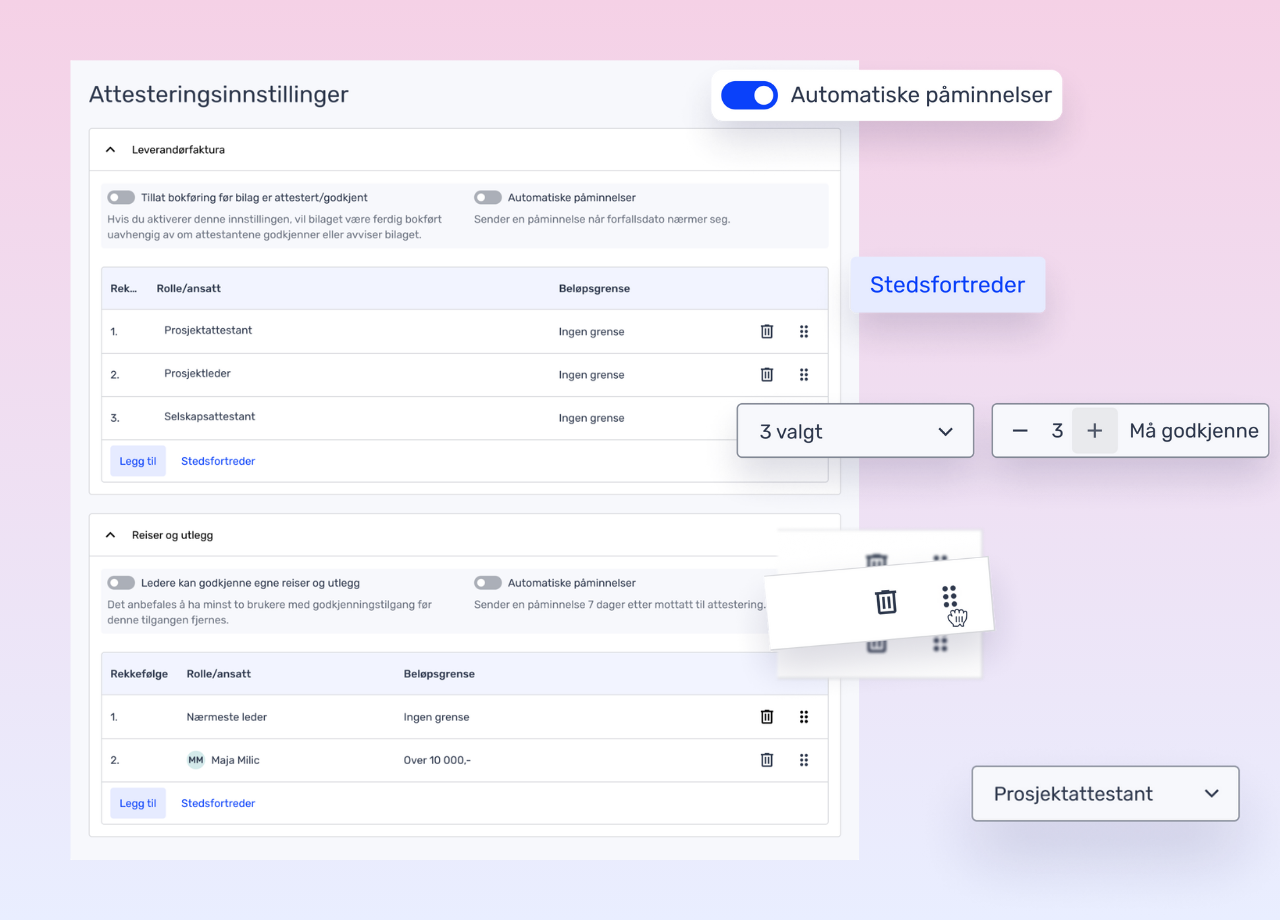Image resolution: width=1280 pixels, height=920 pixels.
Task: Delete the Prosjektattestant row
Action: (767, 331)
